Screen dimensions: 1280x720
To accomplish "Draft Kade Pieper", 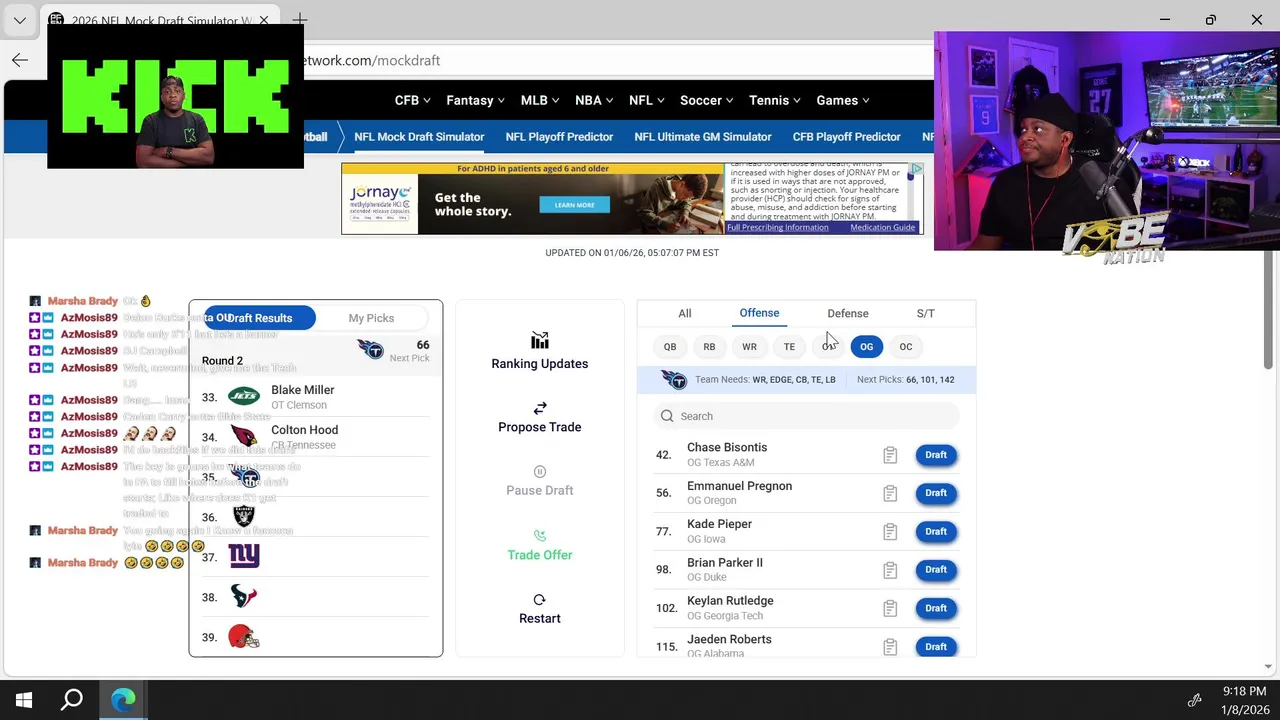I will 936,532.
